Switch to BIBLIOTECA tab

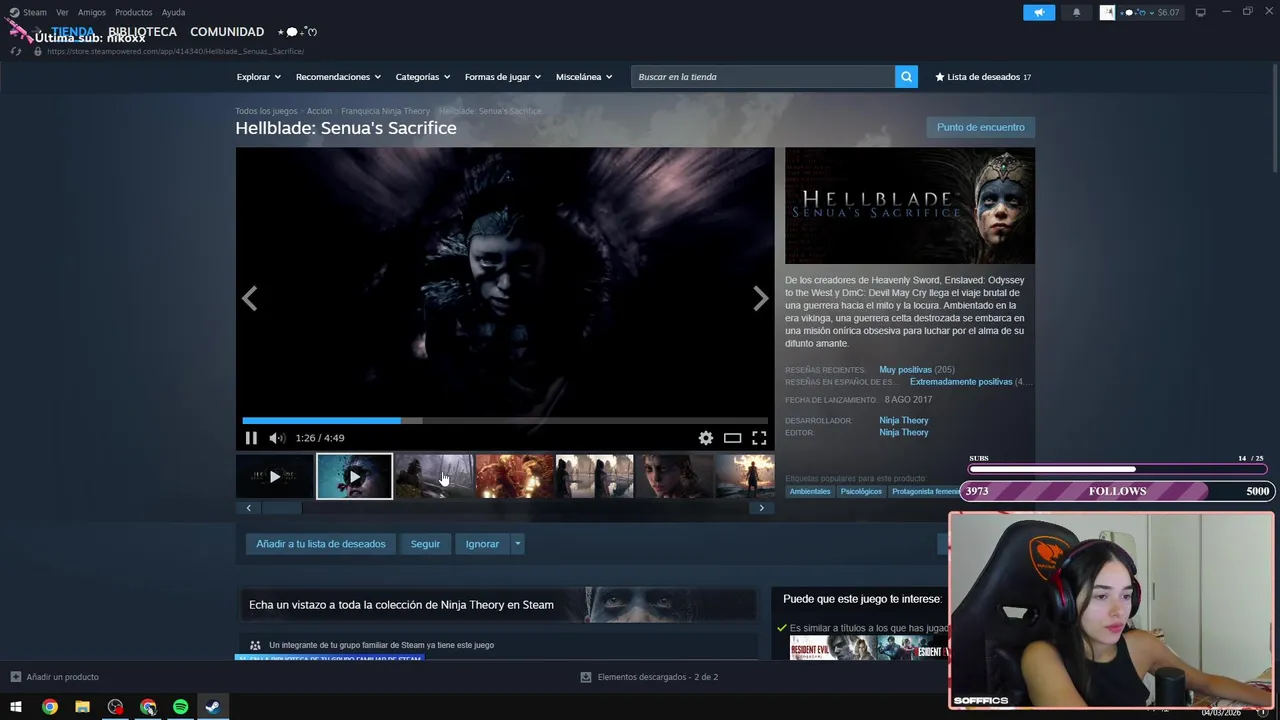point(142,32)
